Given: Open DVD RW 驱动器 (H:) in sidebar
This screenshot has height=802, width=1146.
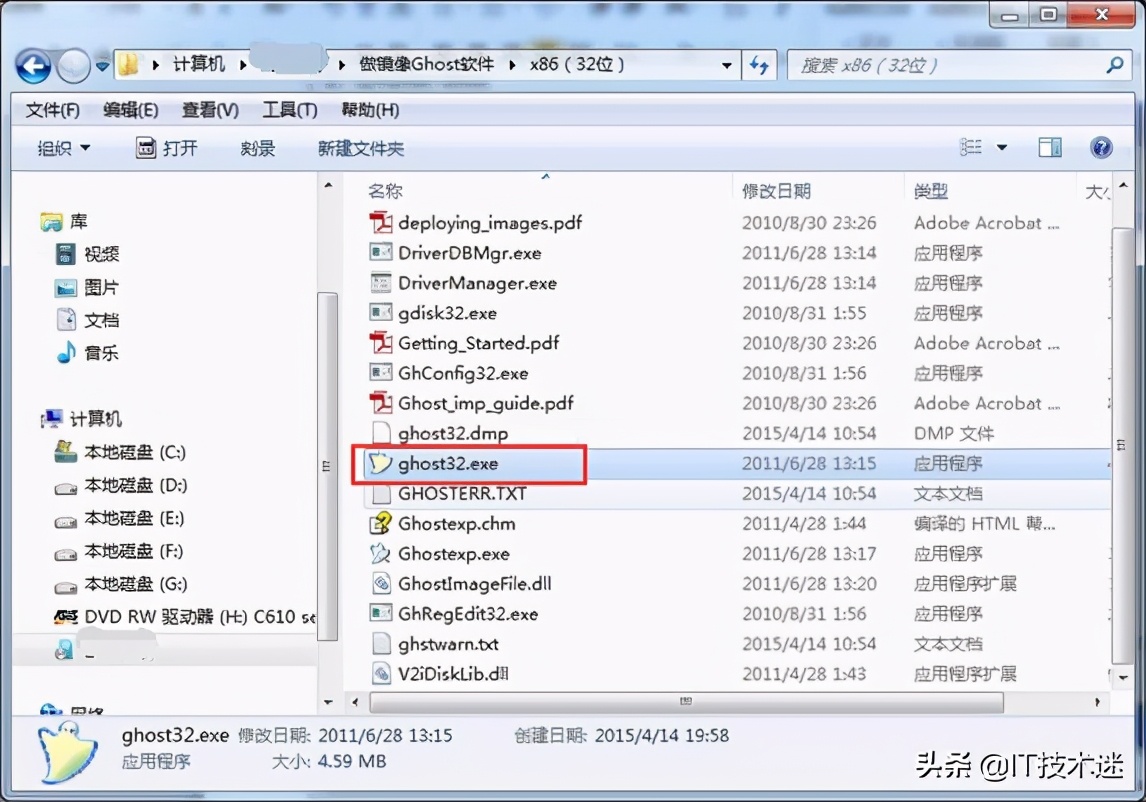Looking at the screenshot, I should tap(185, 617).
